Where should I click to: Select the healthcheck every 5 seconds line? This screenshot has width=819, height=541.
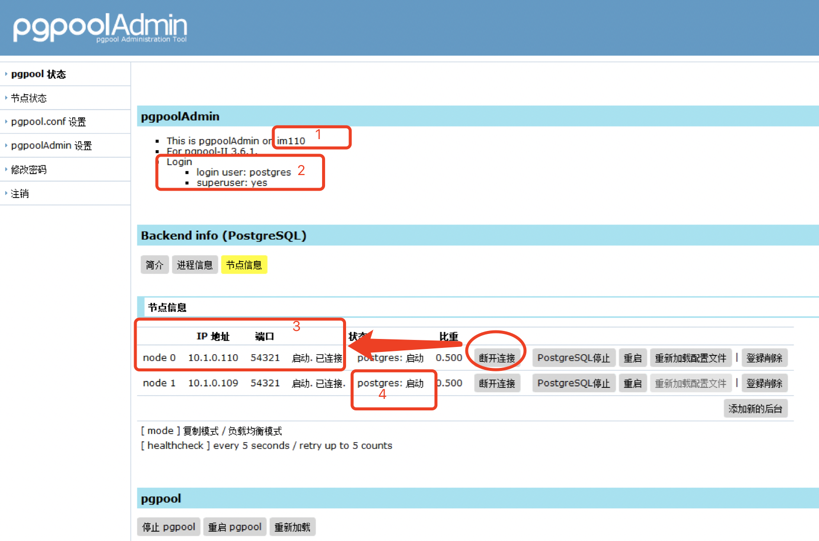[x=266, y=445]
